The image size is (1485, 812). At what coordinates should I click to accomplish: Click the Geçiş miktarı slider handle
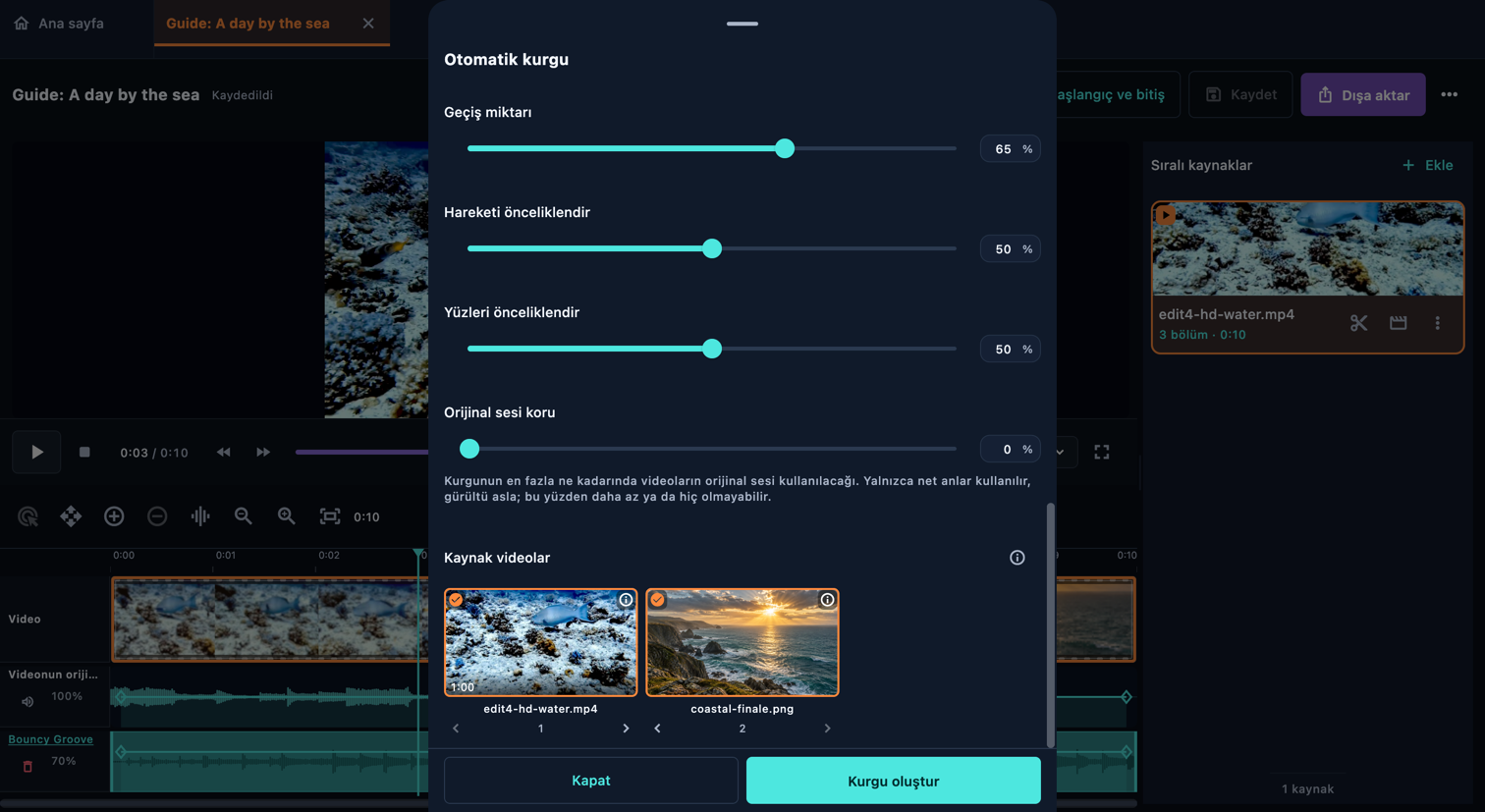[784, 148]
